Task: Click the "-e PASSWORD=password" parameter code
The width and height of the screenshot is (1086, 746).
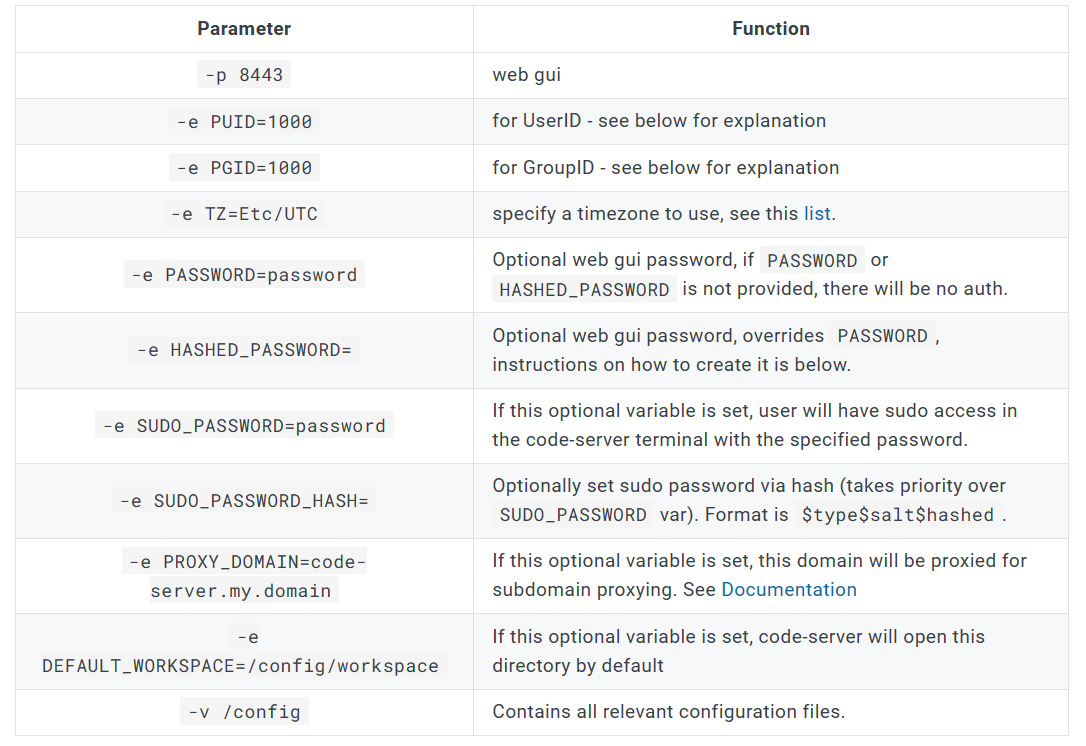Action: click(x=244, y=275)
